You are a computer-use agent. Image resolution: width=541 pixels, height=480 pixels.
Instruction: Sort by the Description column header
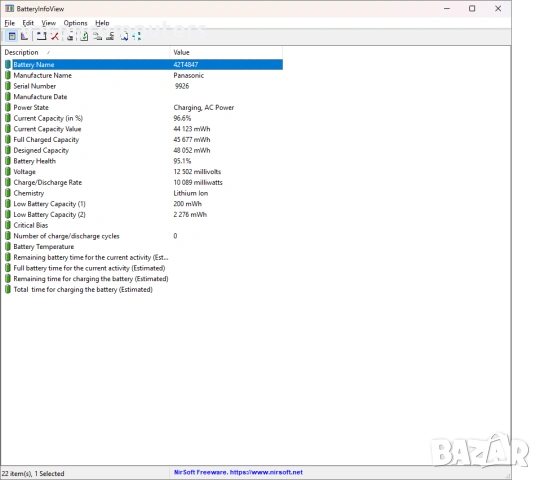coord(86,52)
